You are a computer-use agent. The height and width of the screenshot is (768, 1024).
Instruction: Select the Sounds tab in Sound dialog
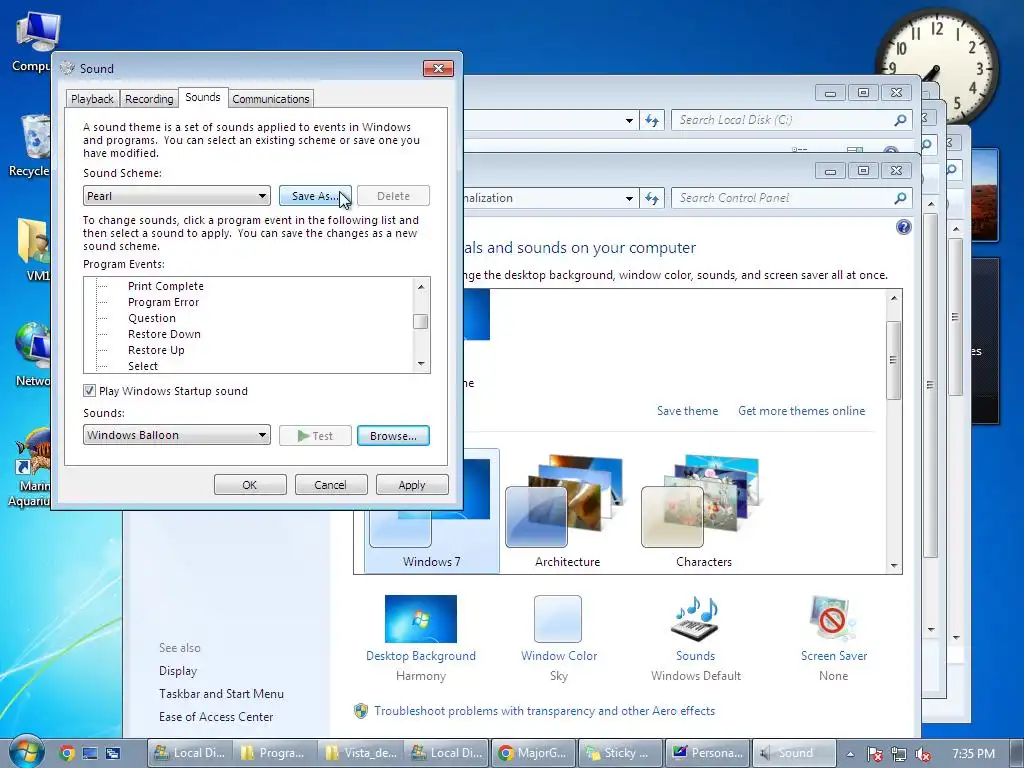(202, 97)
